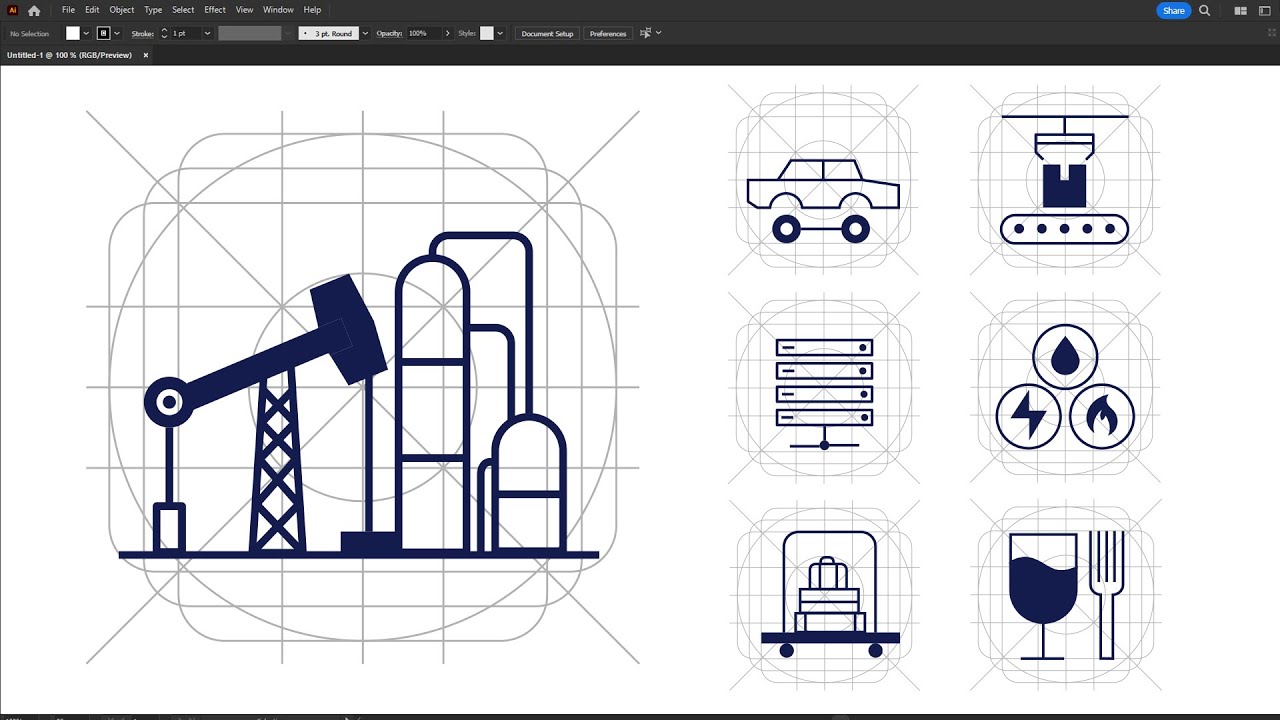
Task: Click the Opacity label link
Action: click(x=389, y=33)
